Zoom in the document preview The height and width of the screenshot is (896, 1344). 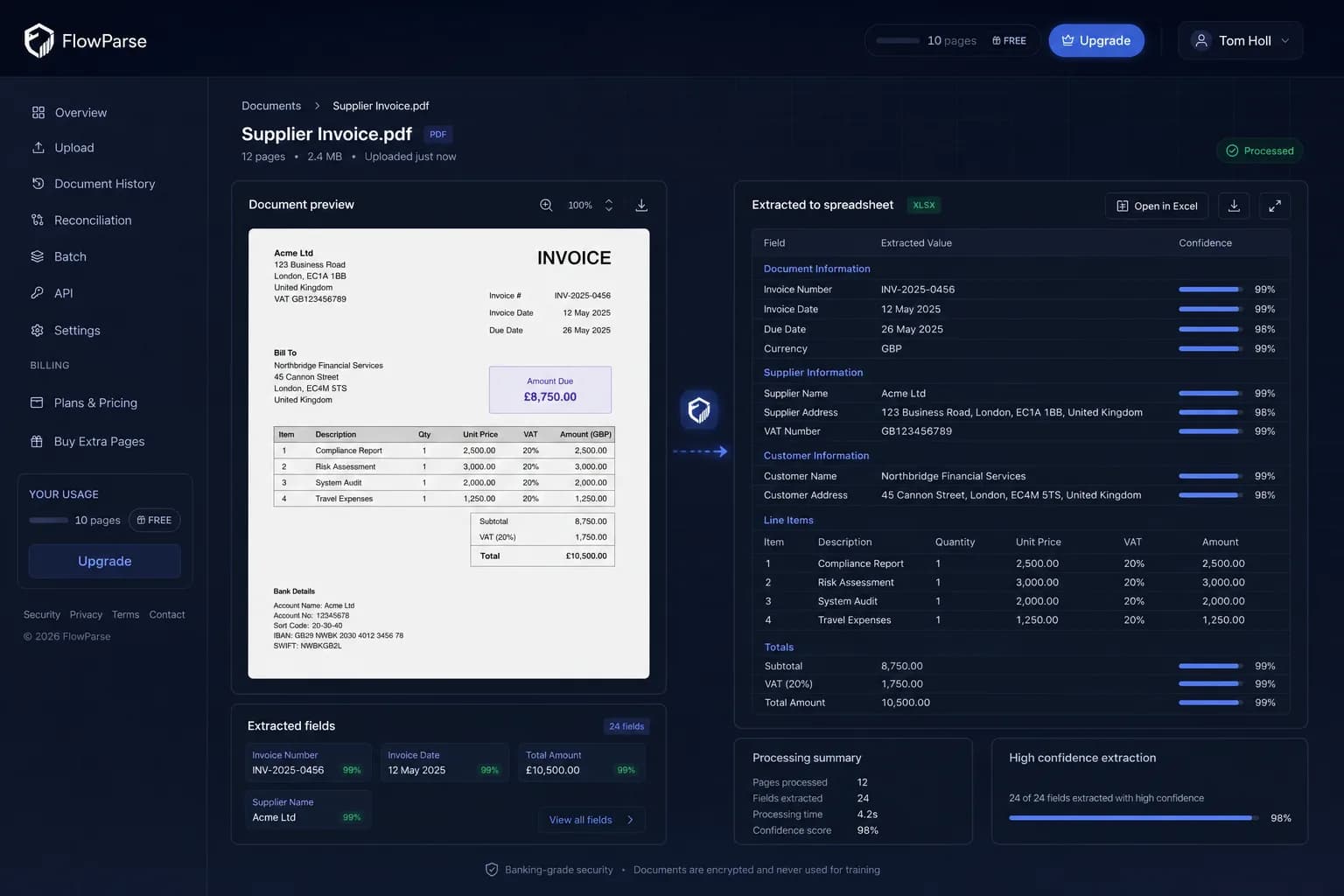pos(546,205)
